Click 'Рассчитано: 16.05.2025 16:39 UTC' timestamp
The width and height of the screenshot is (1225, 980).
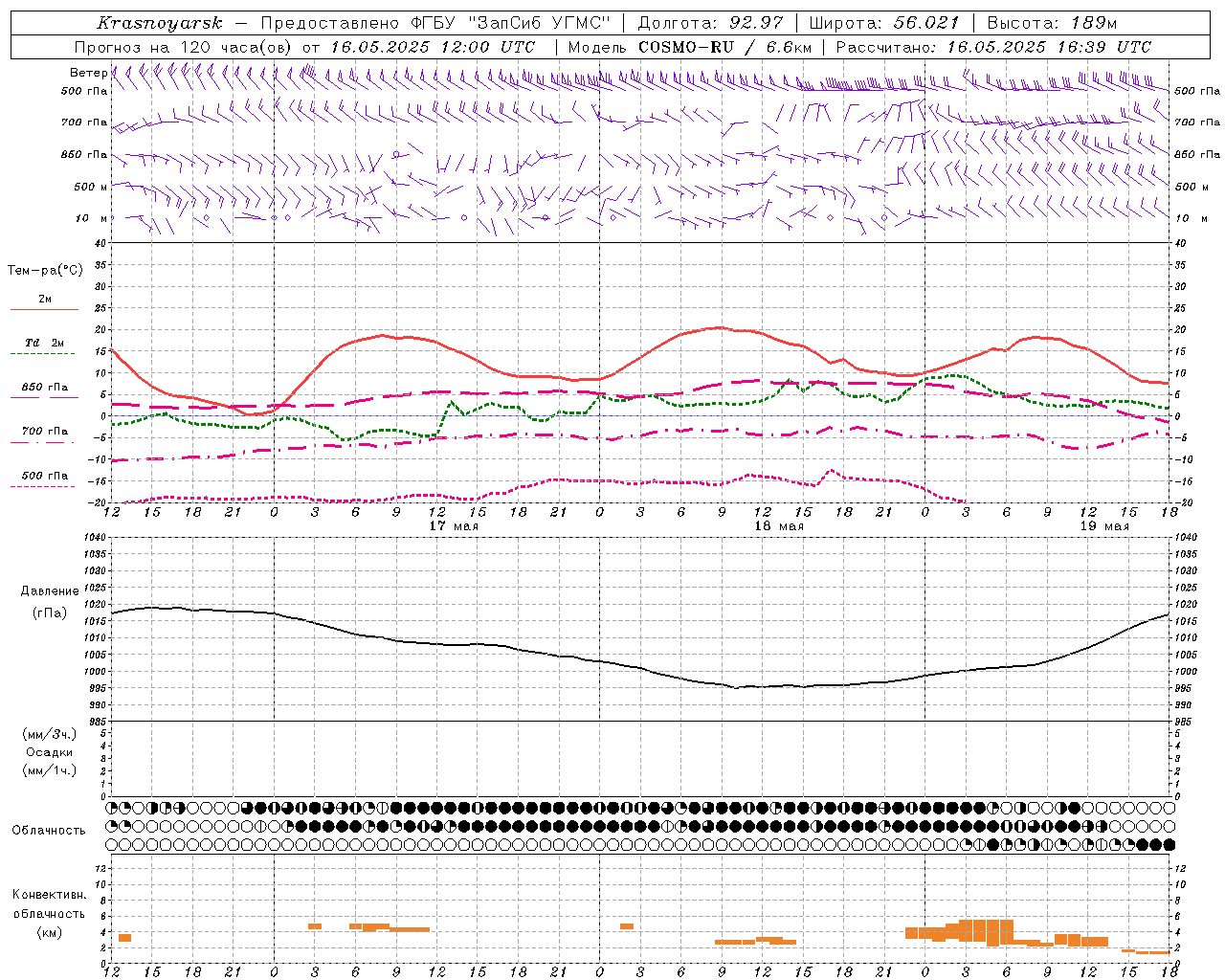point(993,47)
